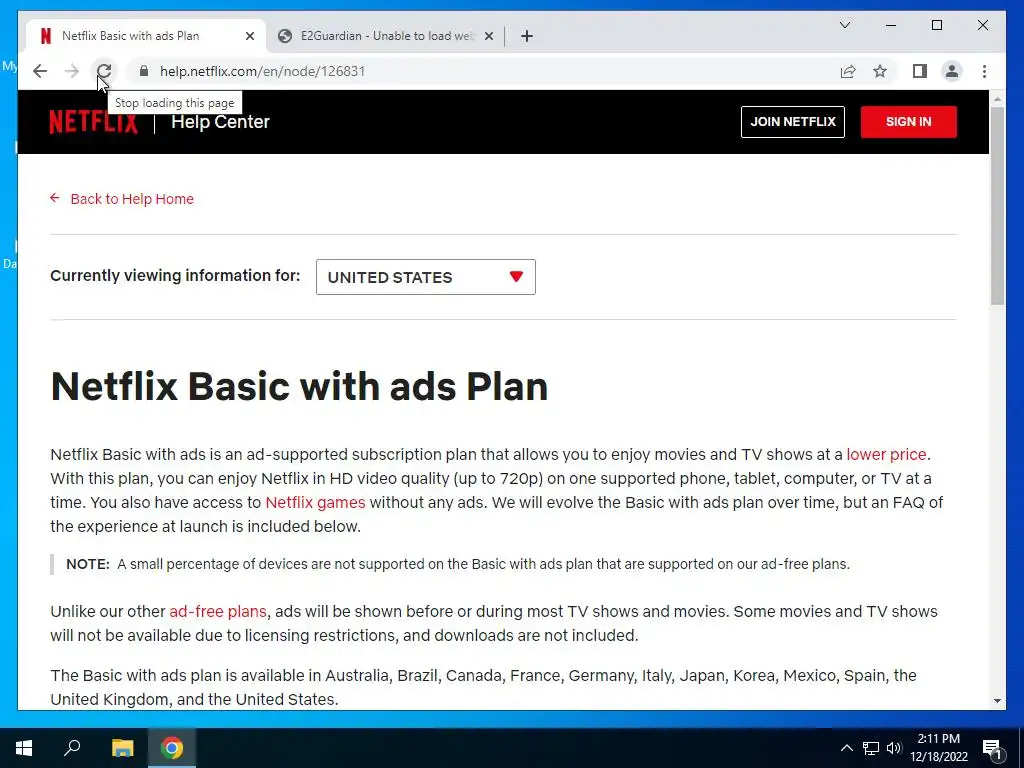Image resolution: width=1024 pixels, height=768 pixels.
Task: Open the Netflix games link
Action: click(315, 503)
